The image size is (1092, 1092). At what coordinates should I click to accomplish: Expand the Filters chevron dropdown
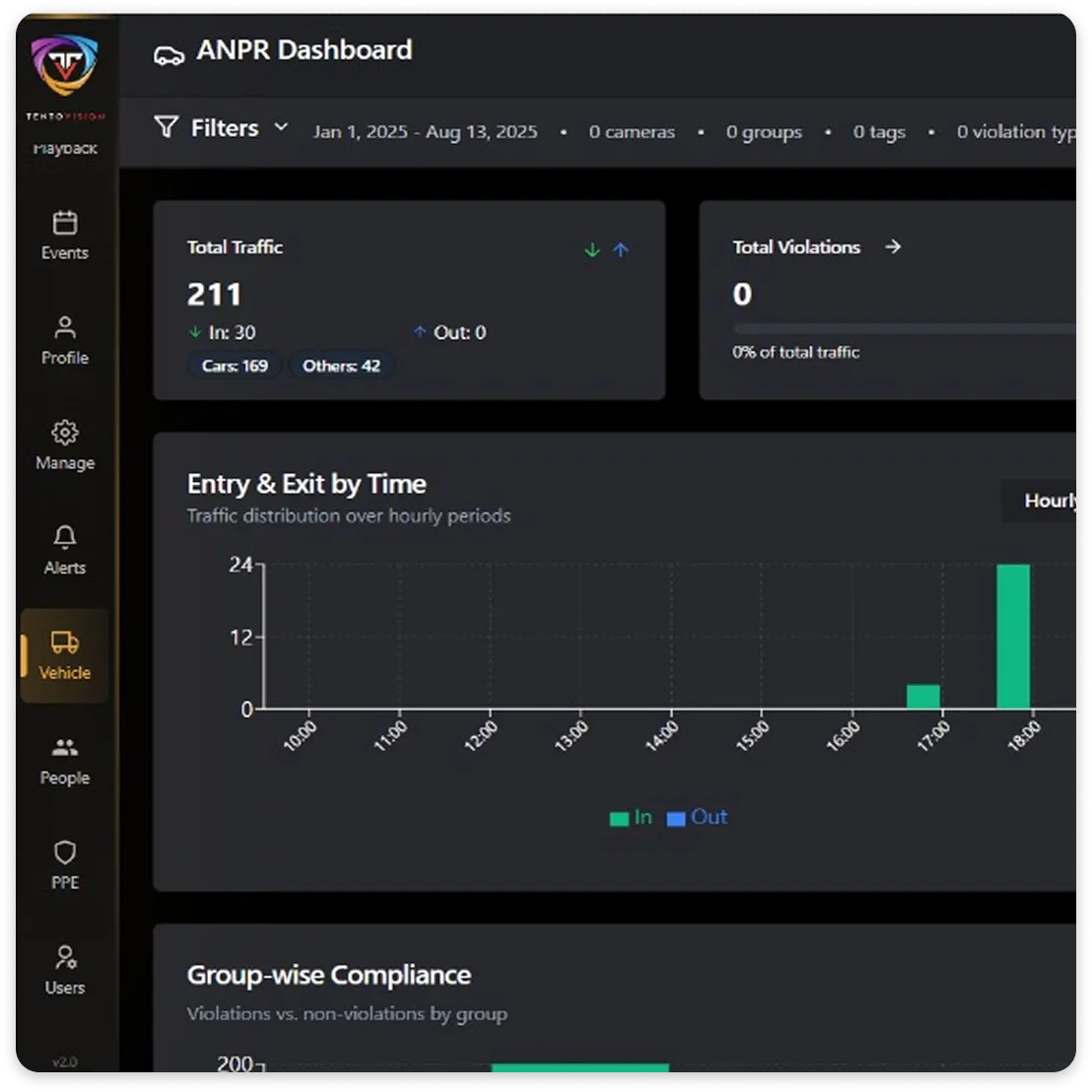click(281, 127)
